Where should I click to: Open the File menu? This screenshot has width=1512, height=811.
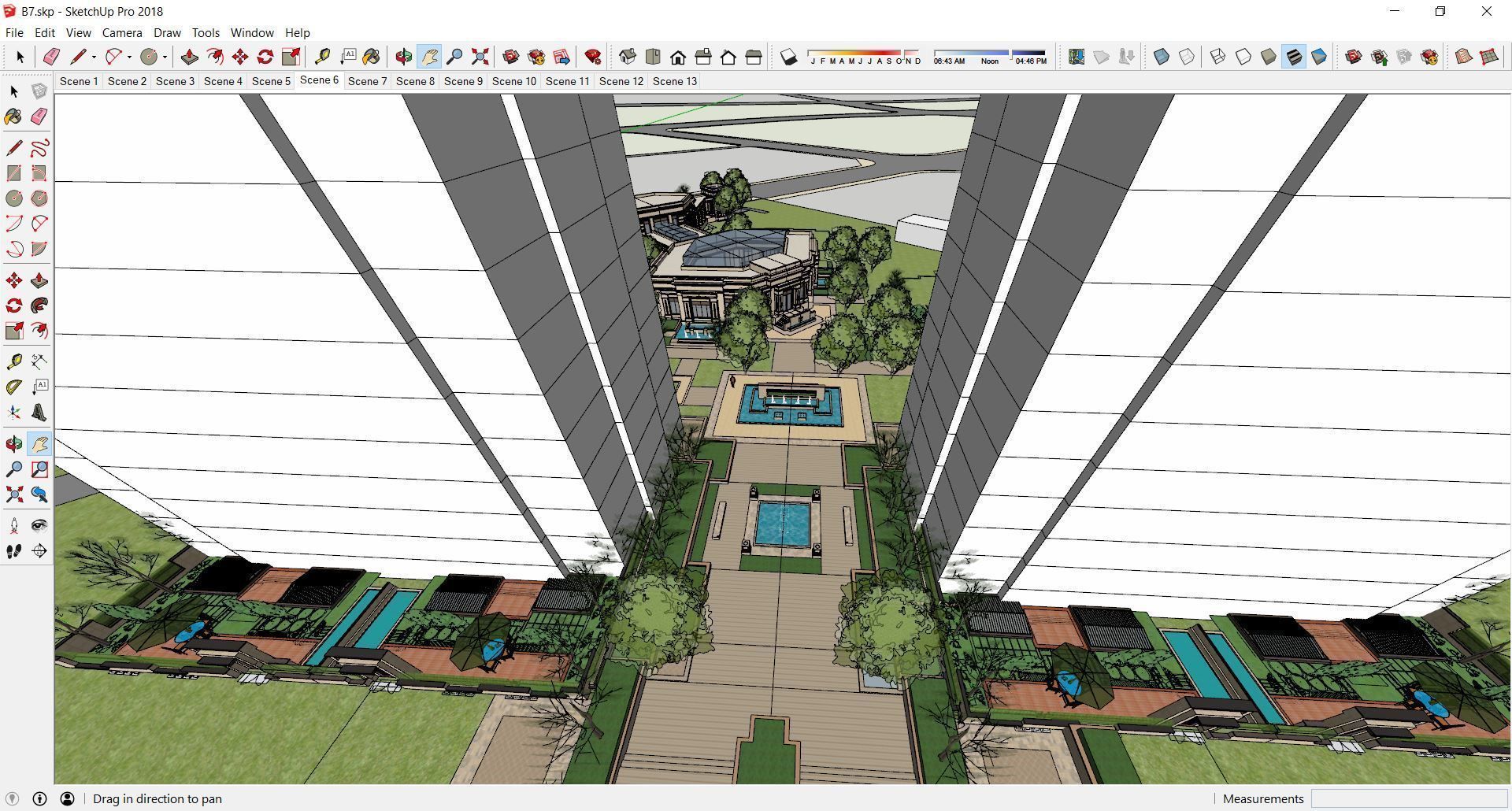[14, 32]
